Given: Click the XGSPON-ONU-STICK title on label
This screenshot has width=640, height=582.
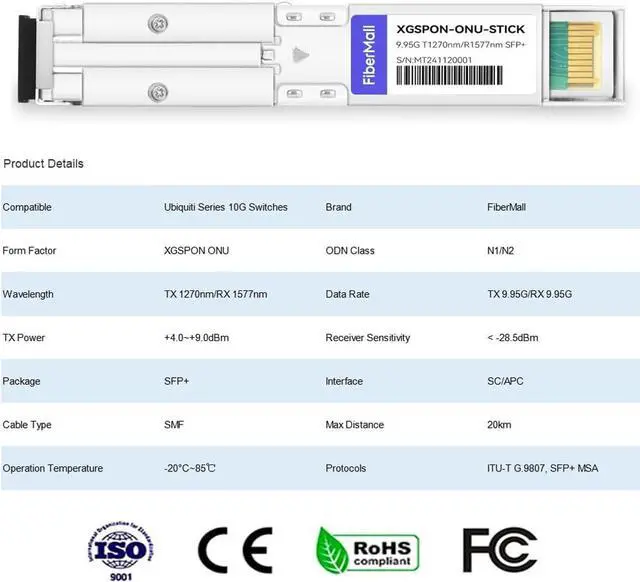Looking at the screenshot, I should click(x=460, y=30).
